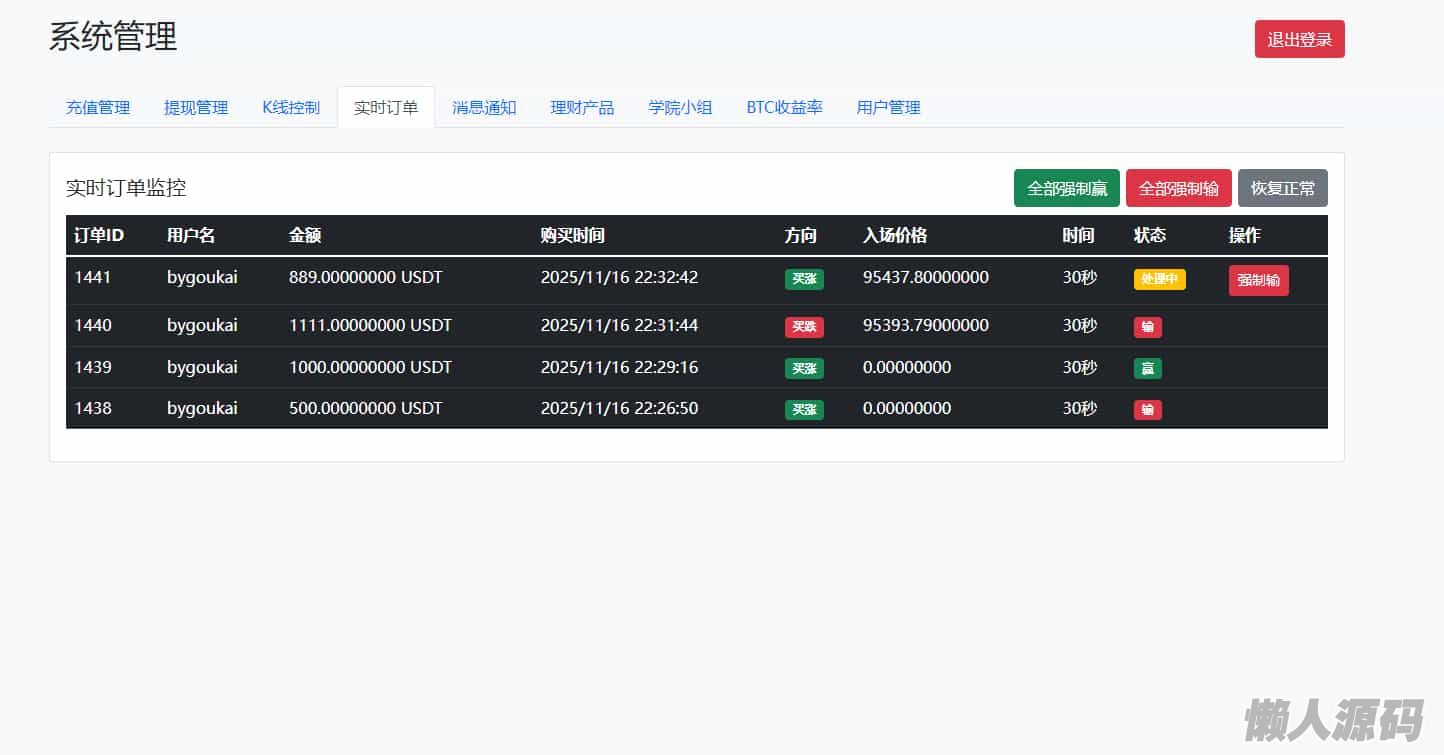Select the 实时订单 tab
Screen dimensions: 1444x755
(386, 108)
